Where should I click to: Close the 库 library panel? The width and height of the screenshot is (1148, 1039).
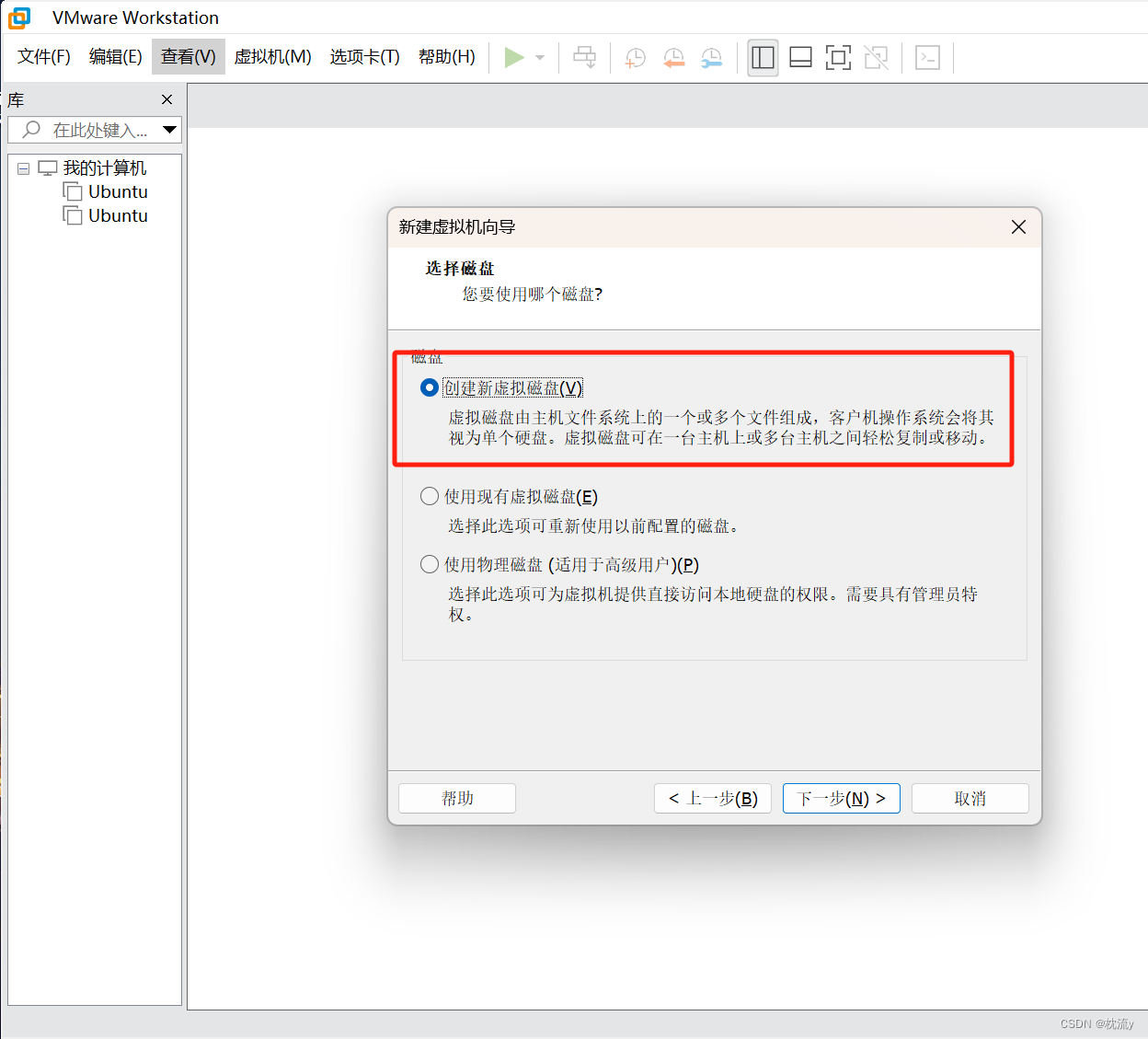[x=166, y=99]
